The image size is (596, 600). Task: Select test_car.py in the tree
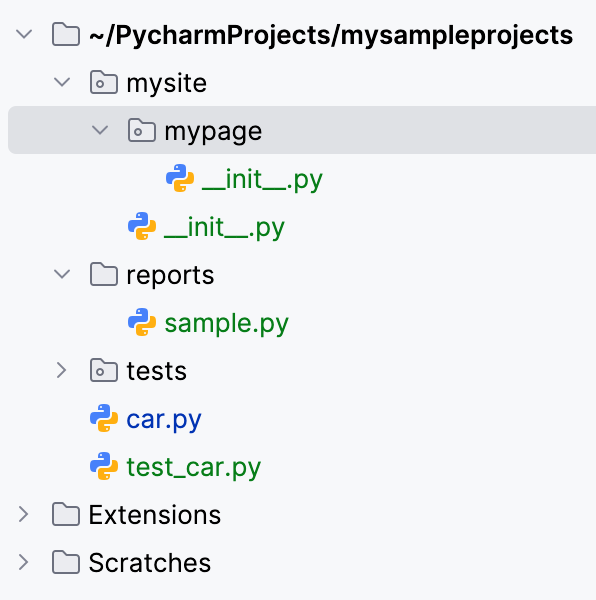point(194,468)
